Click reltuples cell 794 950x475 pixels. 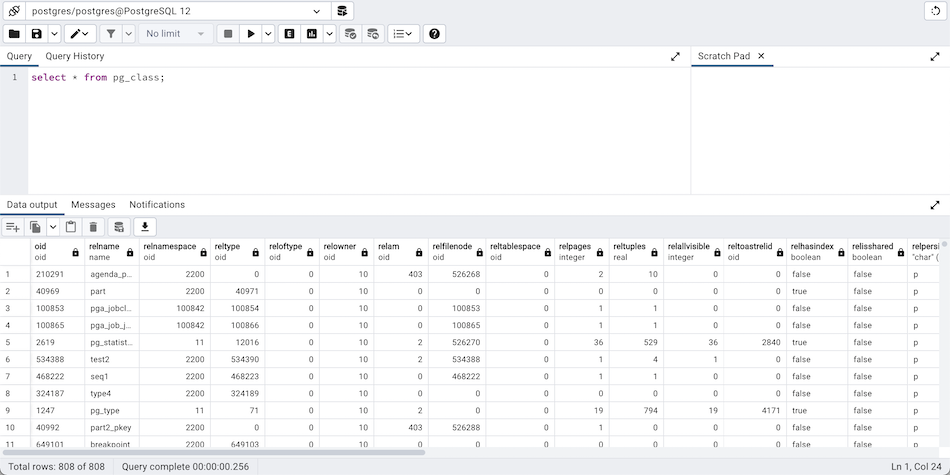(637, 410)
